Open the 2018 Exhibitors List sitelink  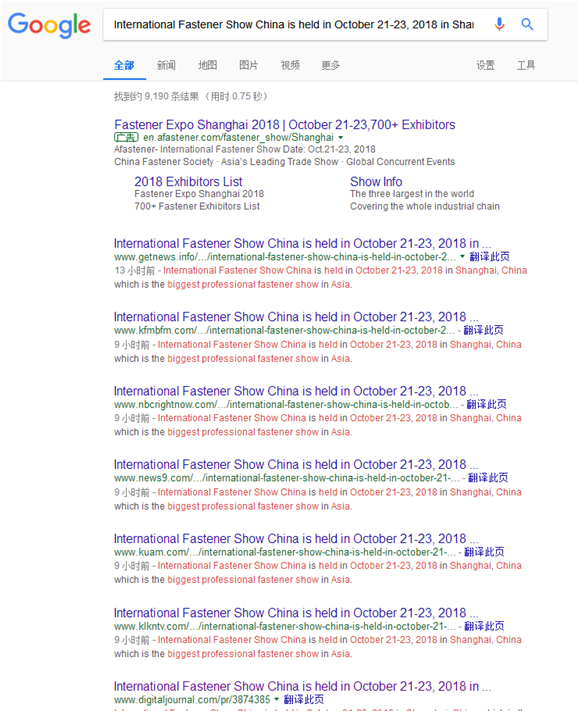pyautogui.click(x=188, y=182)
